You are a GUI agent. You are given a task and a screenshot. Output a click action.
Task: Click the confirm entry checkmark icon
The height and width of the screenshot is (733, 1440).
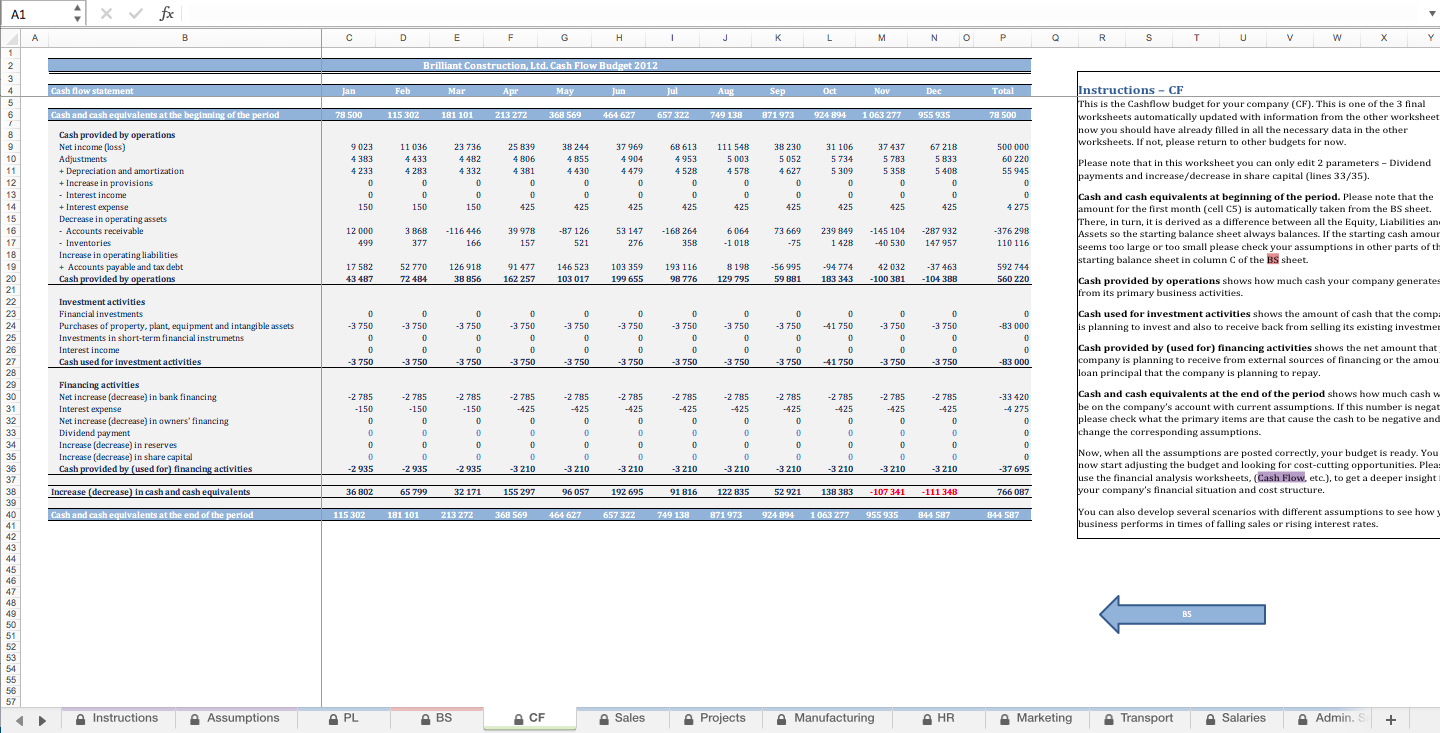pos(138,14)
